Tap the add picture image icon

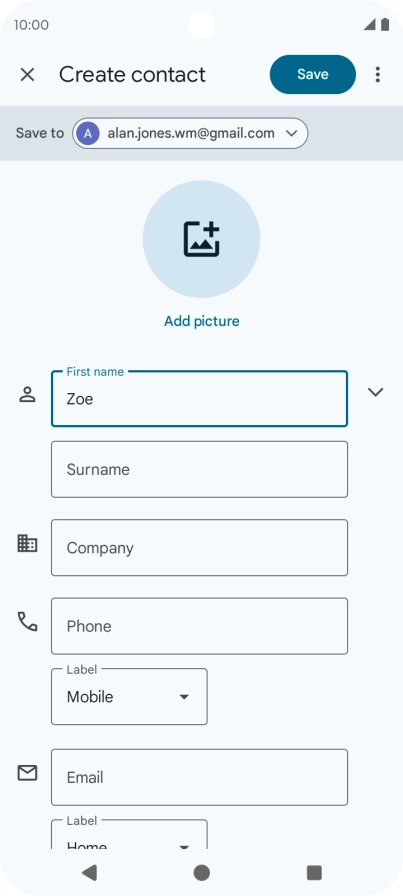coord(201,239)
